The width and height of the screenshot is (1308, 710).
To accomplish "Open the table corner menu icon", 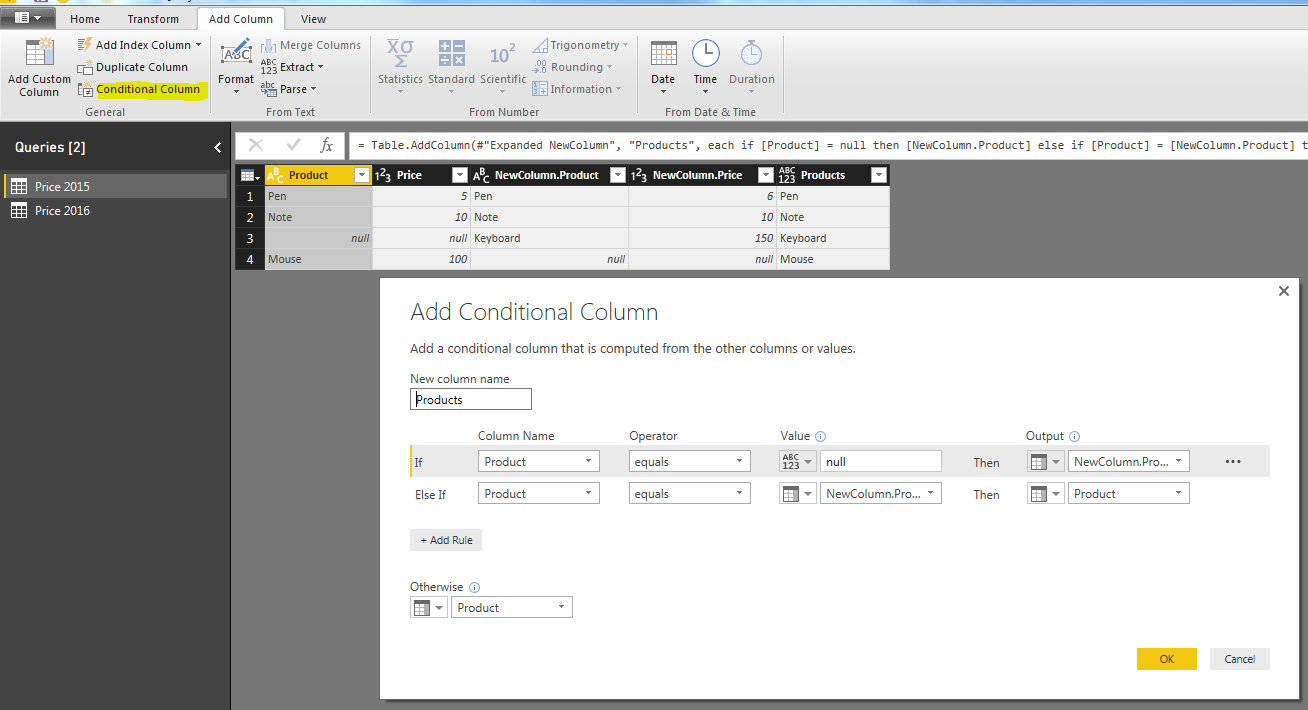I will [x=249, y=175].
